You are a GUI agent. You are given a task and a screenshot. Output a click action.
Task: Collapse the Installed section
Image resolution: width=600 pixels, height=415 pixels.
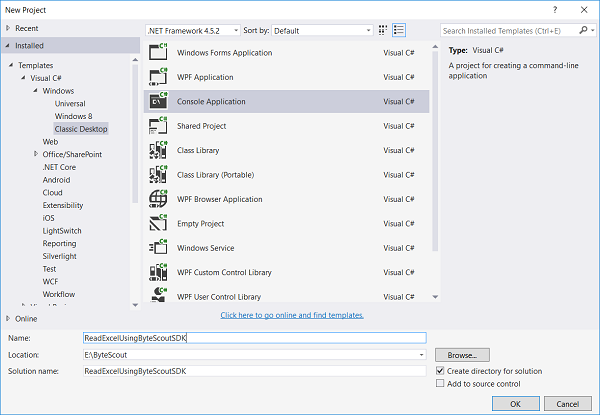click(x=8, y=46)
